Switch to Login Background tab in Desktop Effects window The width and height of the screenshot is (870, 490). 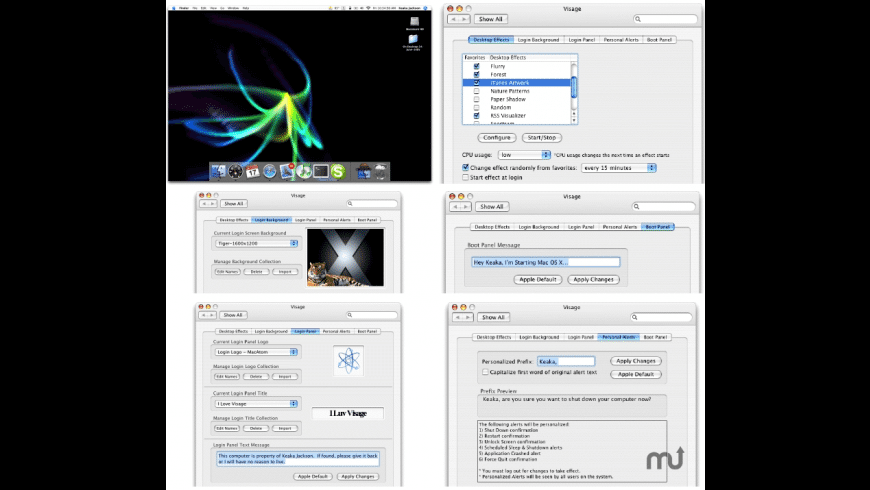(538, 40)
